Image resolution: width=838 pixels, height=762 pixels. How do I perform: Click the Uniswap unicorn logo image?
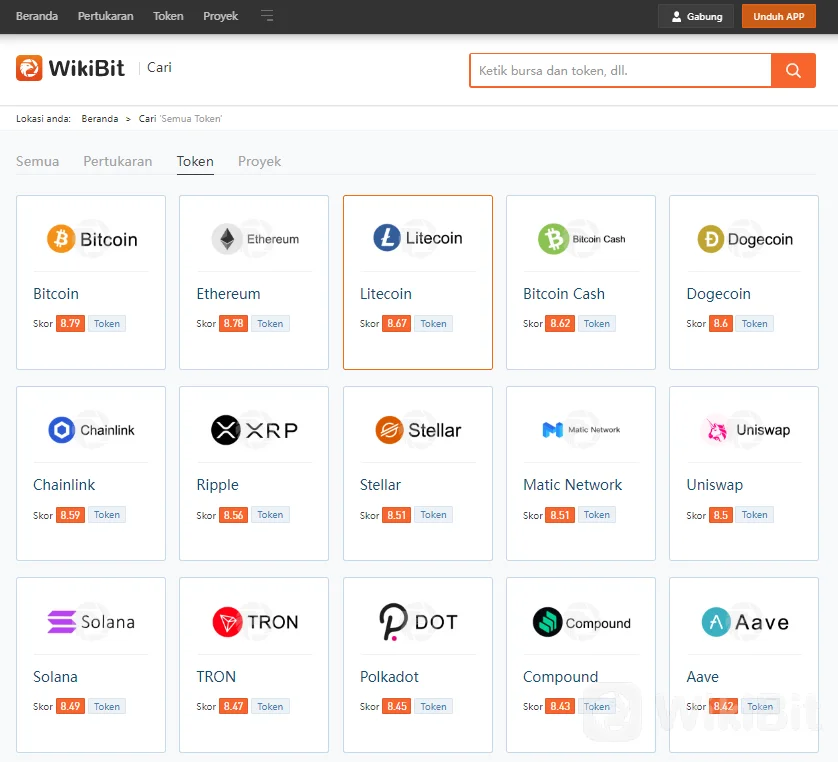point(746,430)
